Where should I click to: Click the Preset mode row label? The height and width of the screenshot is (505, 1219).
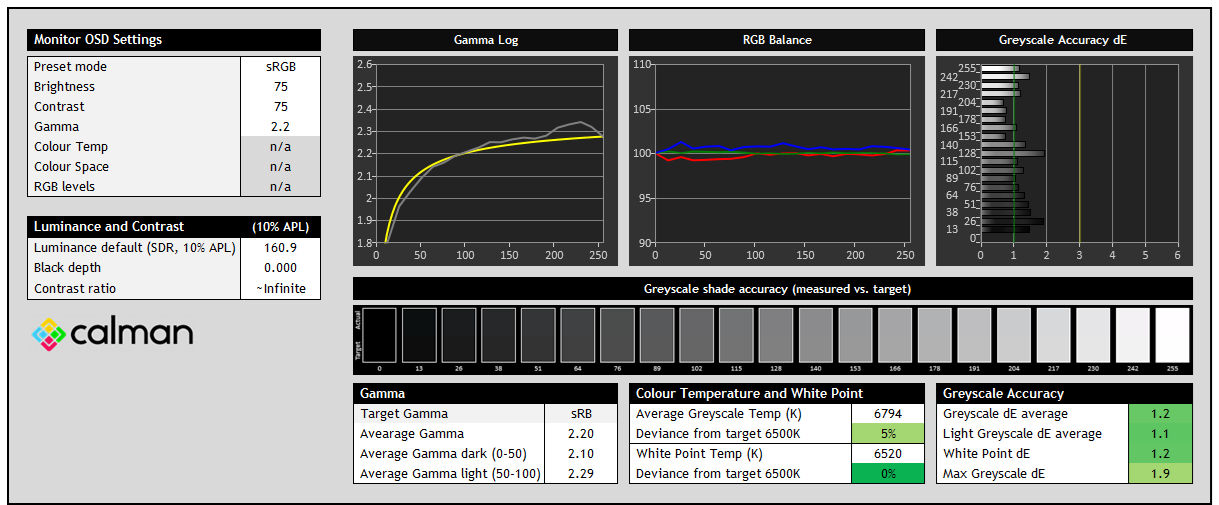[x=70, y=67]
